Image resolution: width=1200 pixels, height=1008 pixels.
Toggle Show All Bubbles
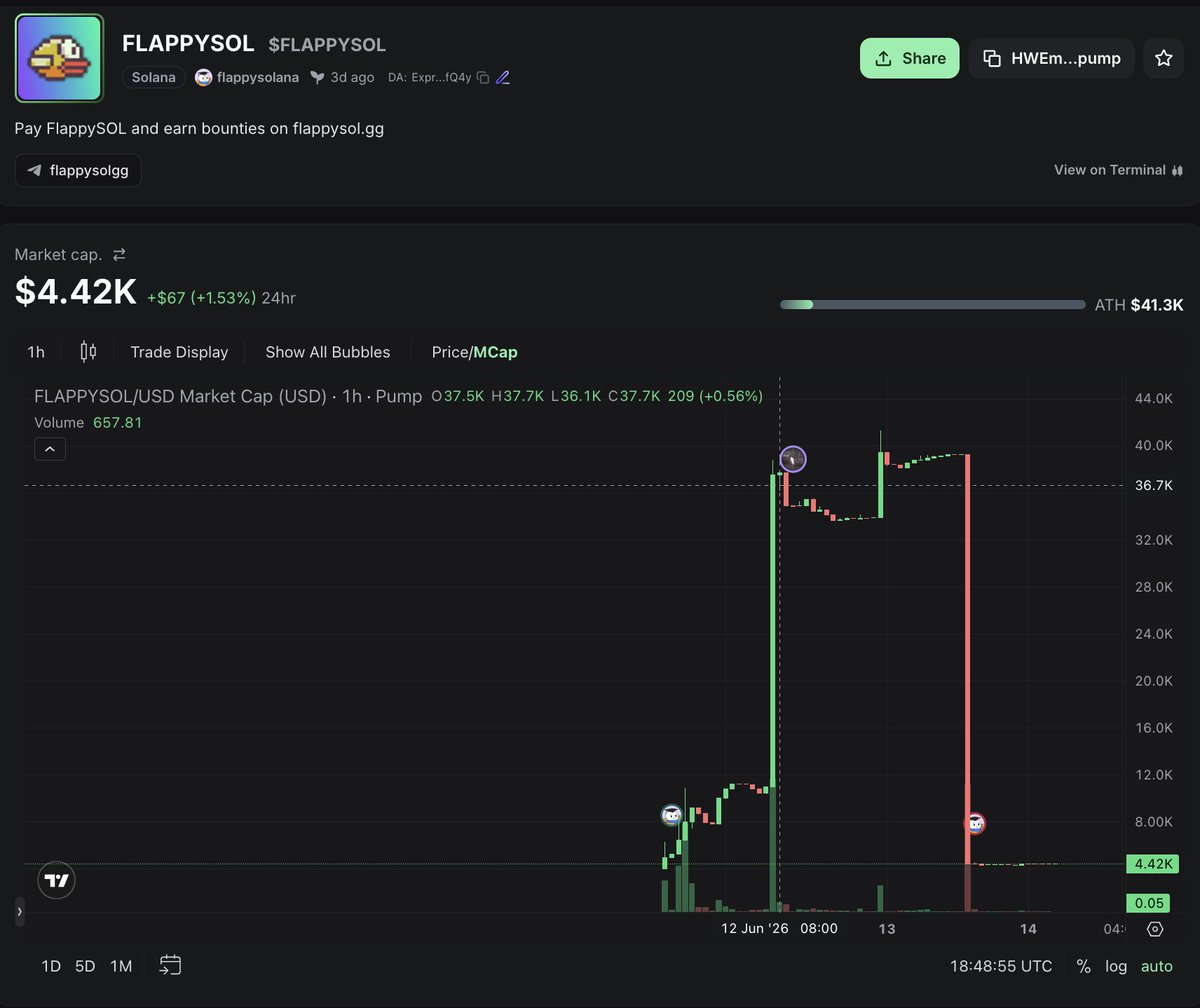coord(328,352)
